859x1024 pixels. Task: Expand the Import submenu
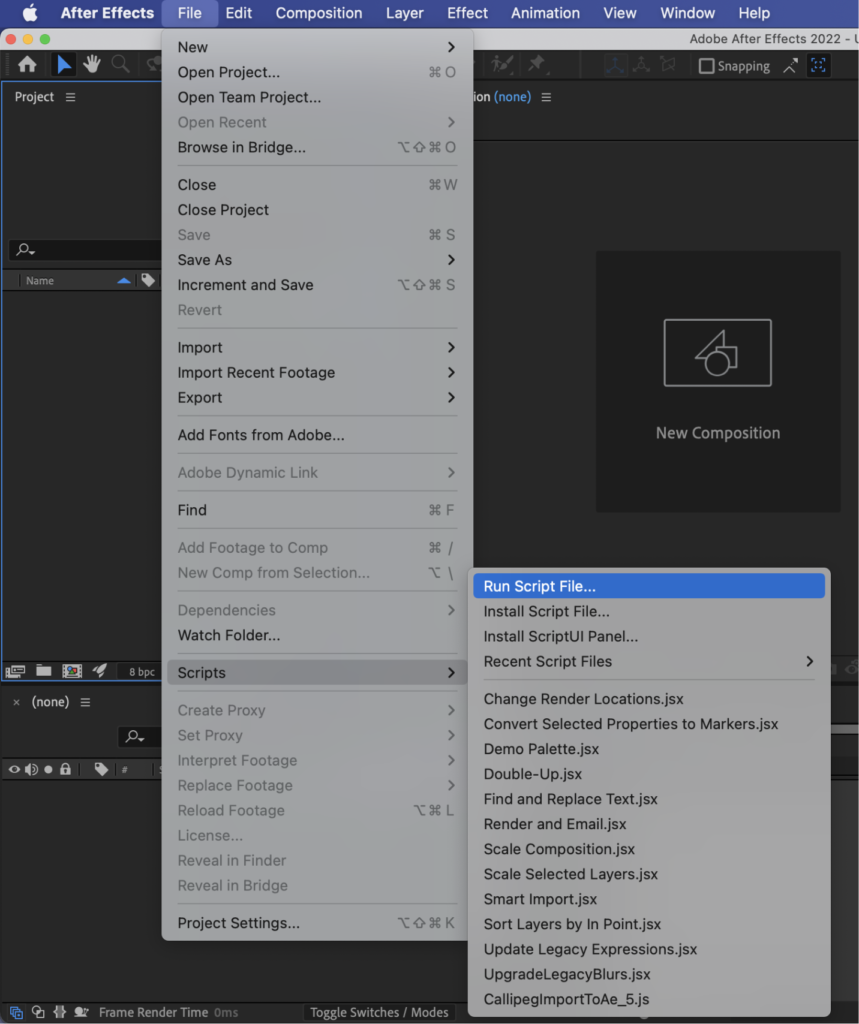click(x=317, y=347)
